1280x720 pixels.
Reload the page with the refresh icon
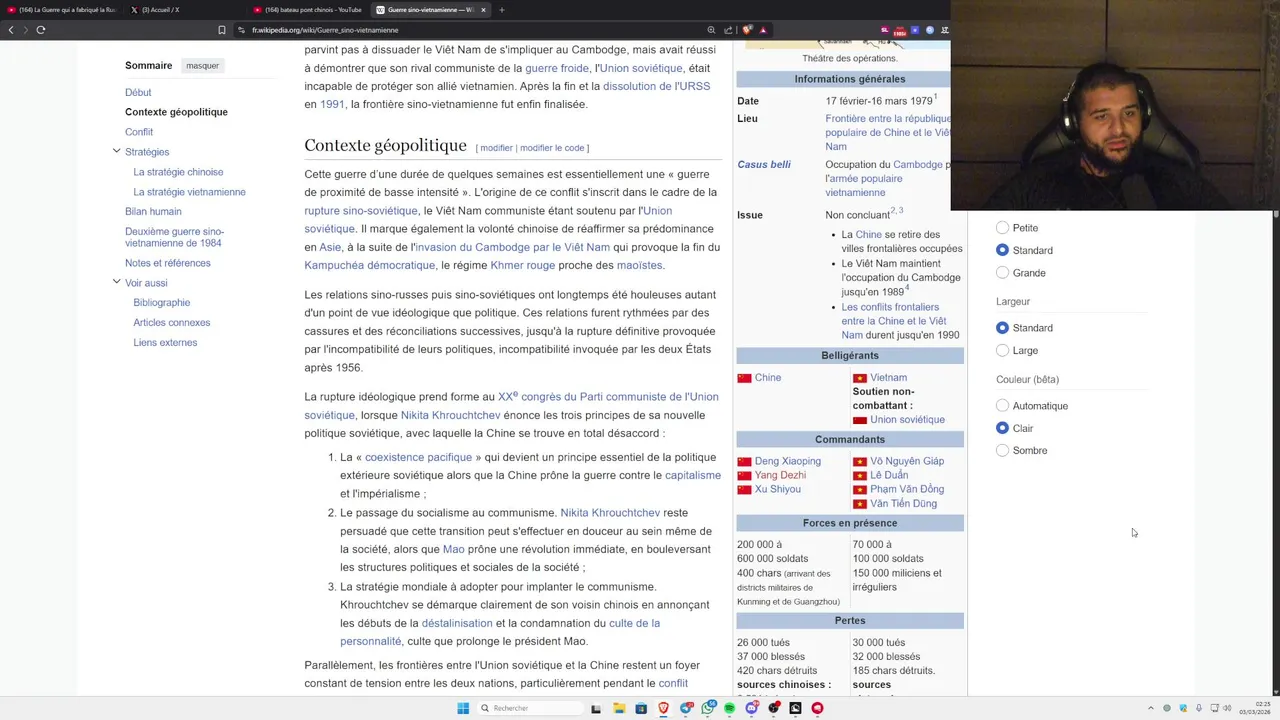pos(41,30)
